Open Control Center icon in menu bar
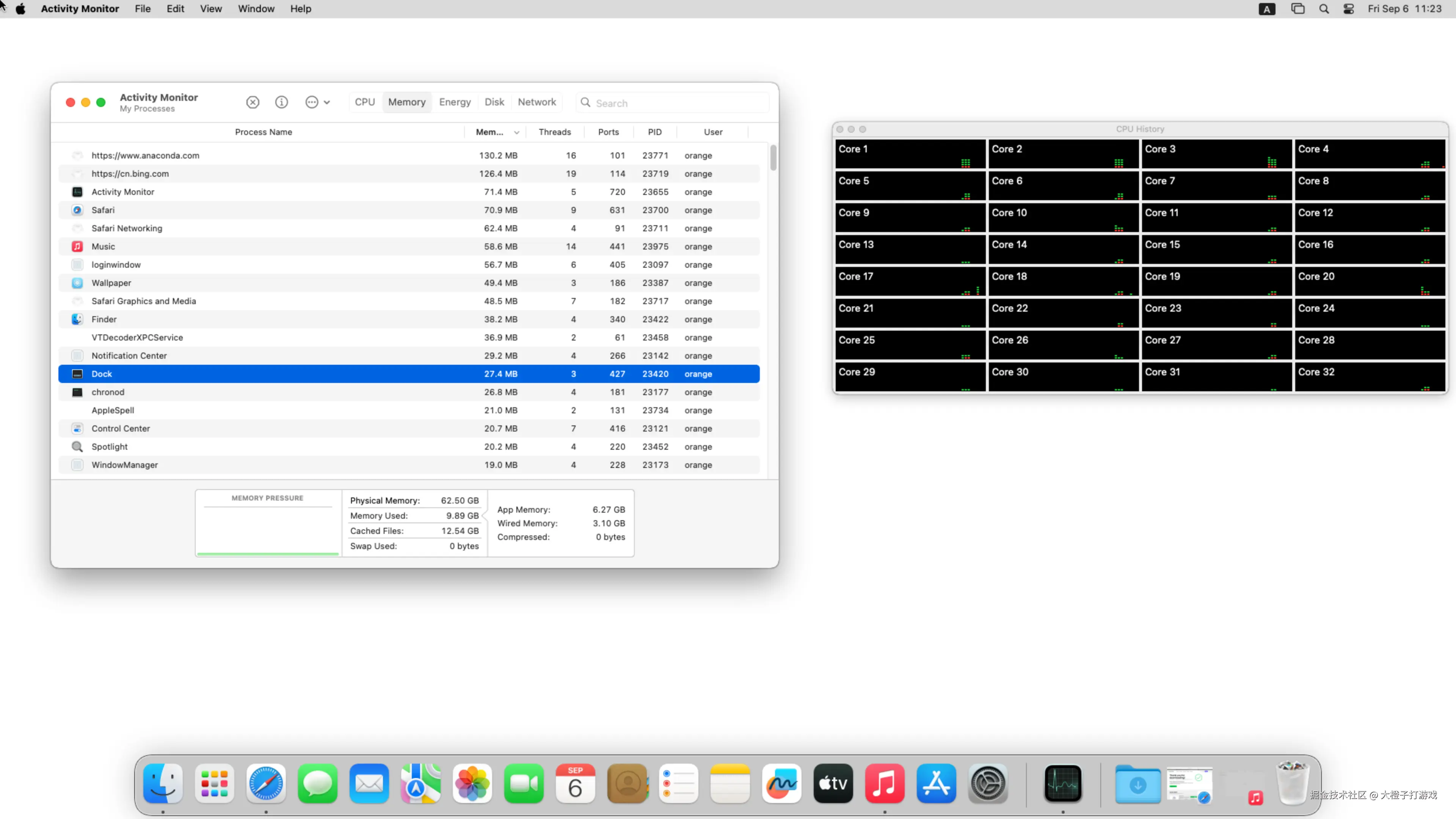The height and width of the screenshot is (819, 1456). [1349, 9]
